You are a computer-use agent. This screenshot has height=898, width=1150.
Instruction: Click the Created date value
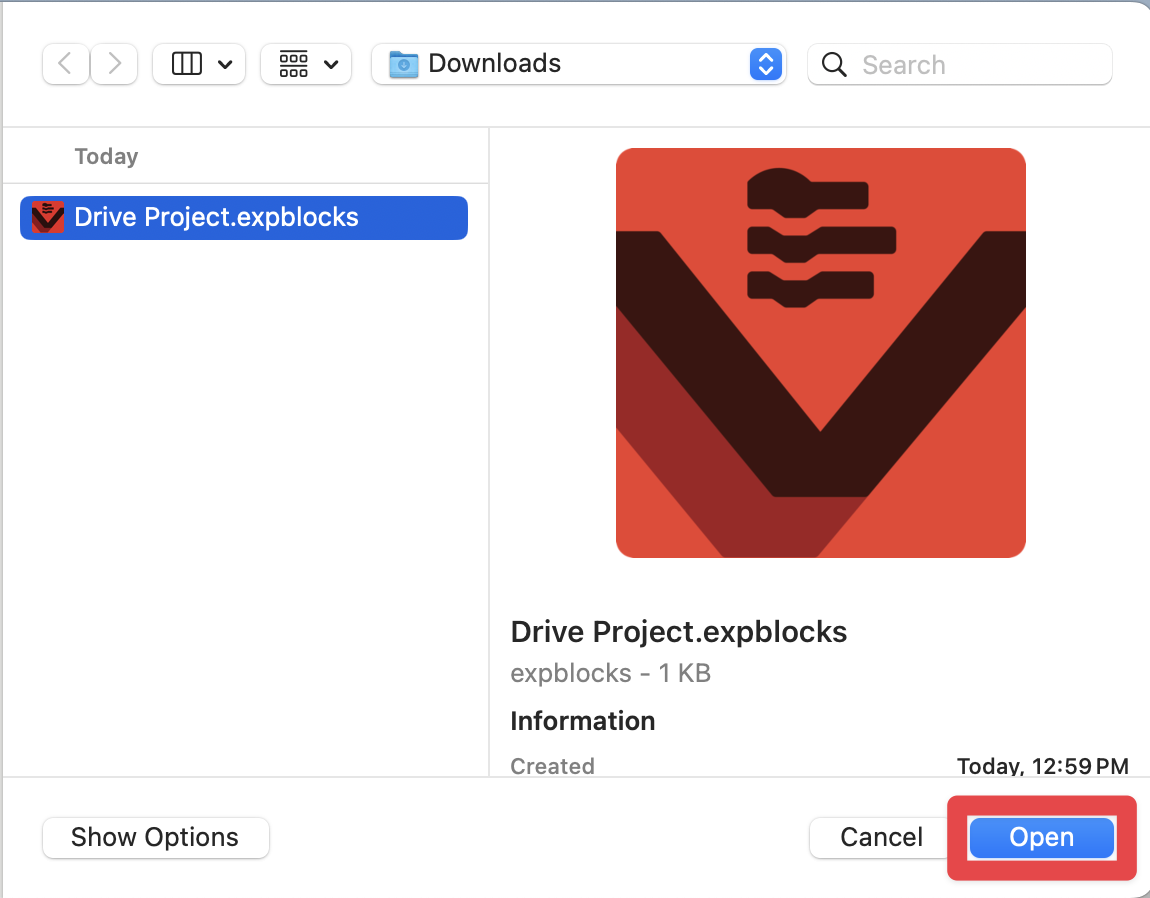[1043, 766]
